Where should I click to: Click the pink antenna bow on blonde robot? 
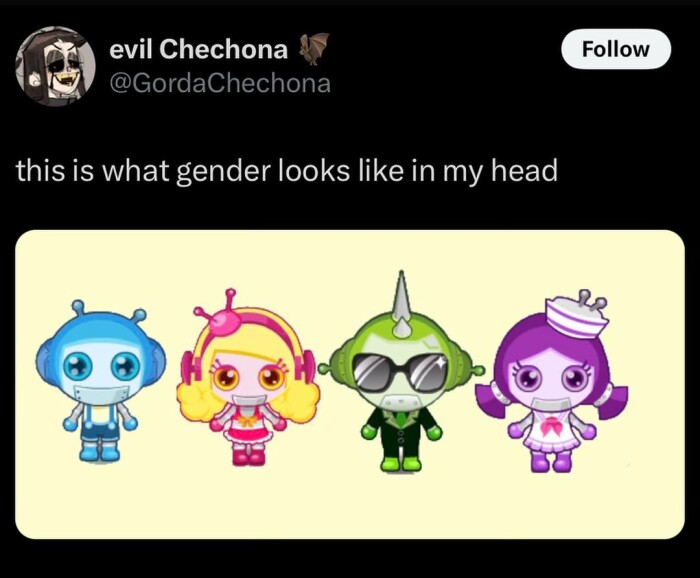(x=224, y=315)
